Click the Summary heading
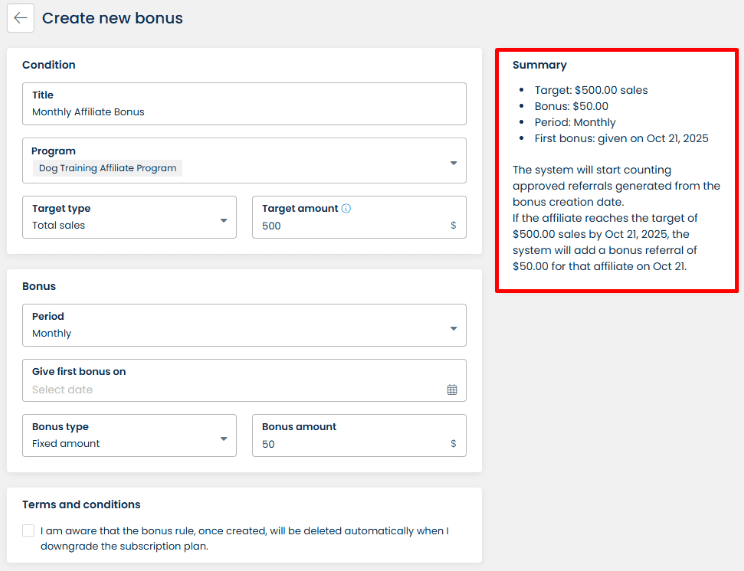744x571 pixels. click(539, 65)
